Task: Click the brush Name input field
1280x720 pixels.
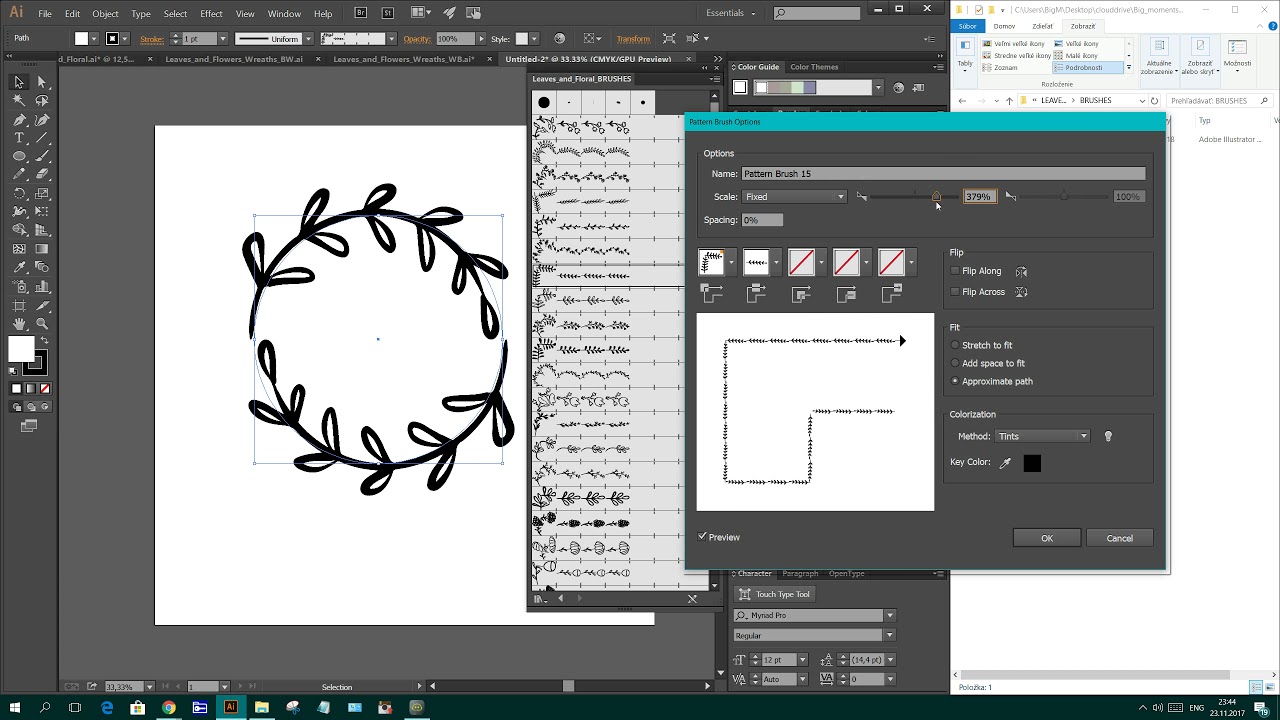Action: pyautogui.click(x=943, y=174)
